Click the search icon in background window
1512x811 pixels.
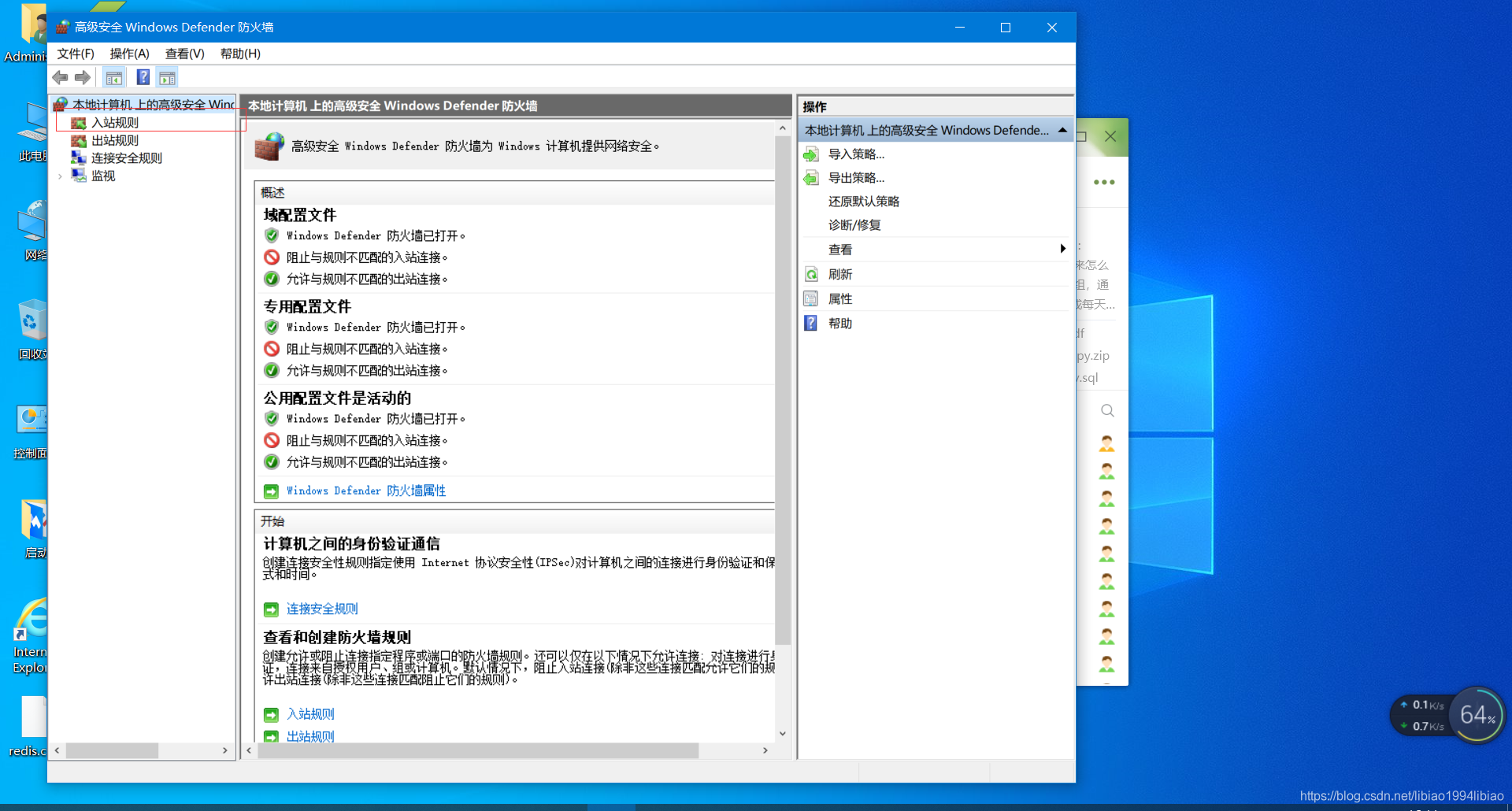point(1107,410)
